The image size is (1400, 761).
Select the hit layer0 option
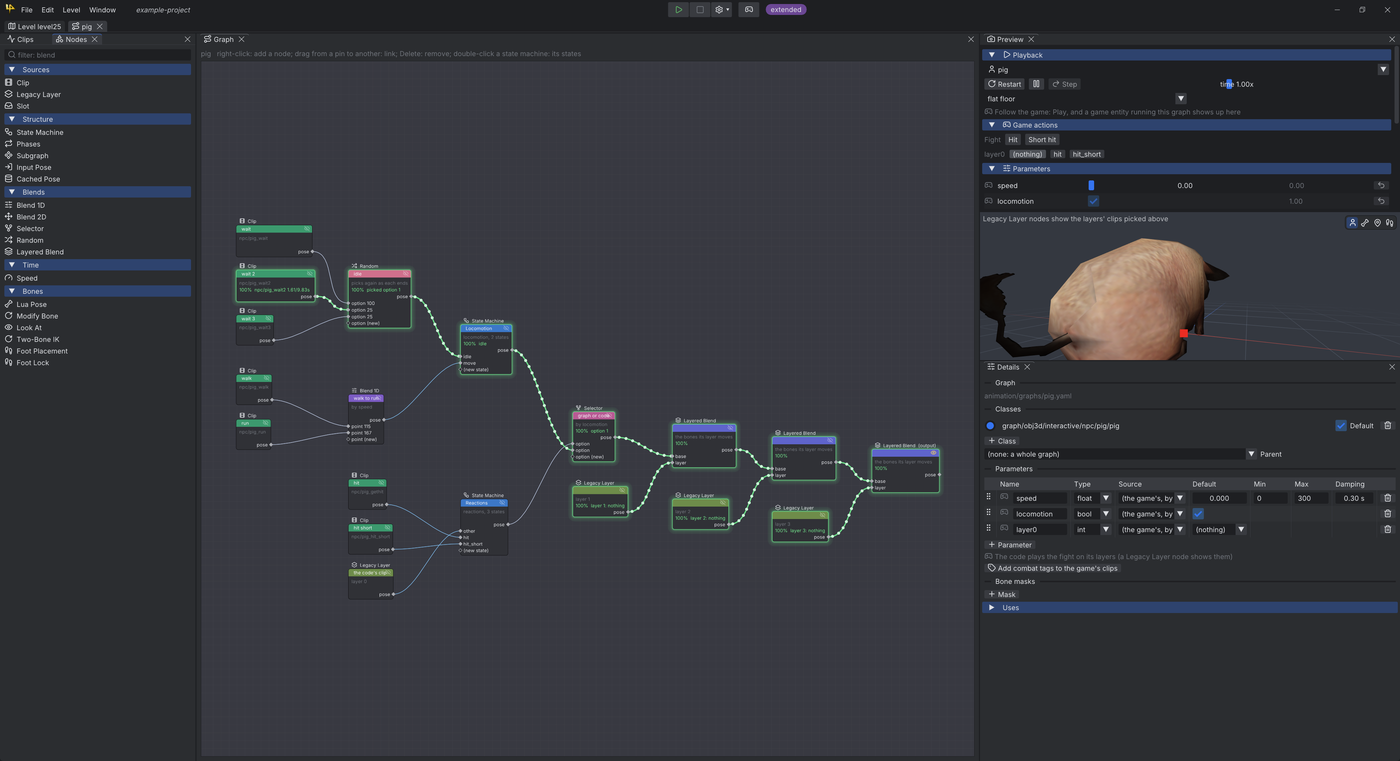pyautogui.click(x=1057, y=155)
